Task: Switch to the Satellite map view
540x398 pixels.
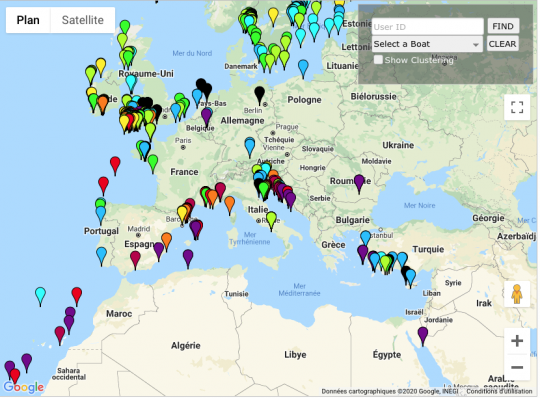Action: (83, 20)
